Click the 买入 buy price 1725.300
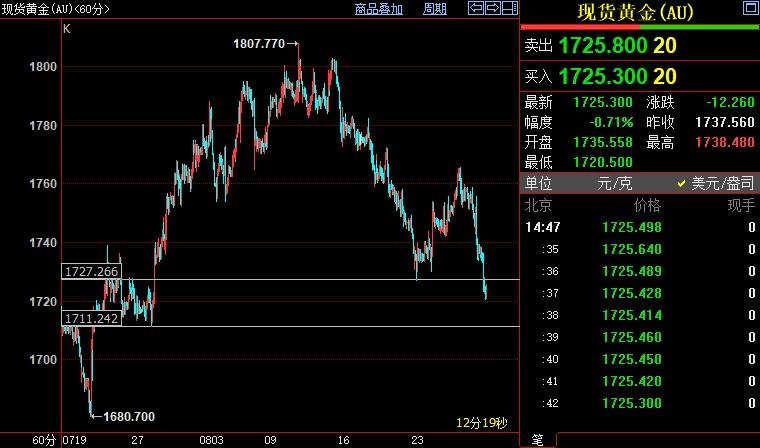760x448 pixels. coord(603,76)
